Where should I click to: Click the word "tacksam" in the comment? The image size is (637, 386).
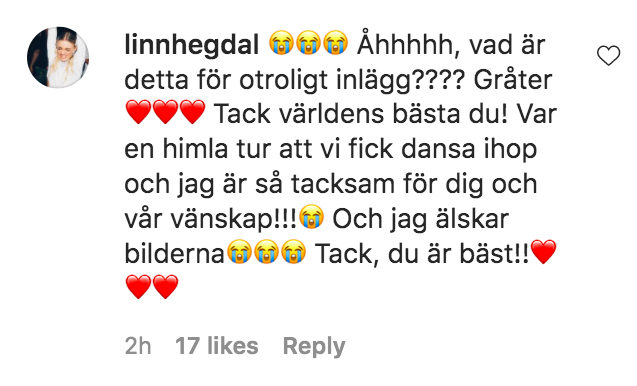tap(343, 184)
